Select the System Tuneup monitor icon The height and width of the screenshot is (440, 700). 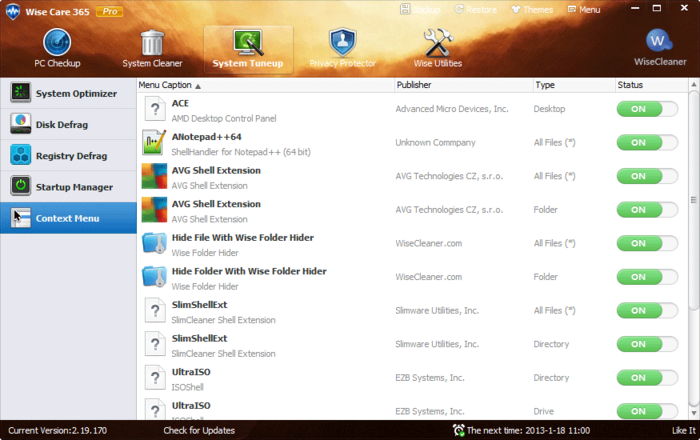pyautogui.click(x=248, y=42)
